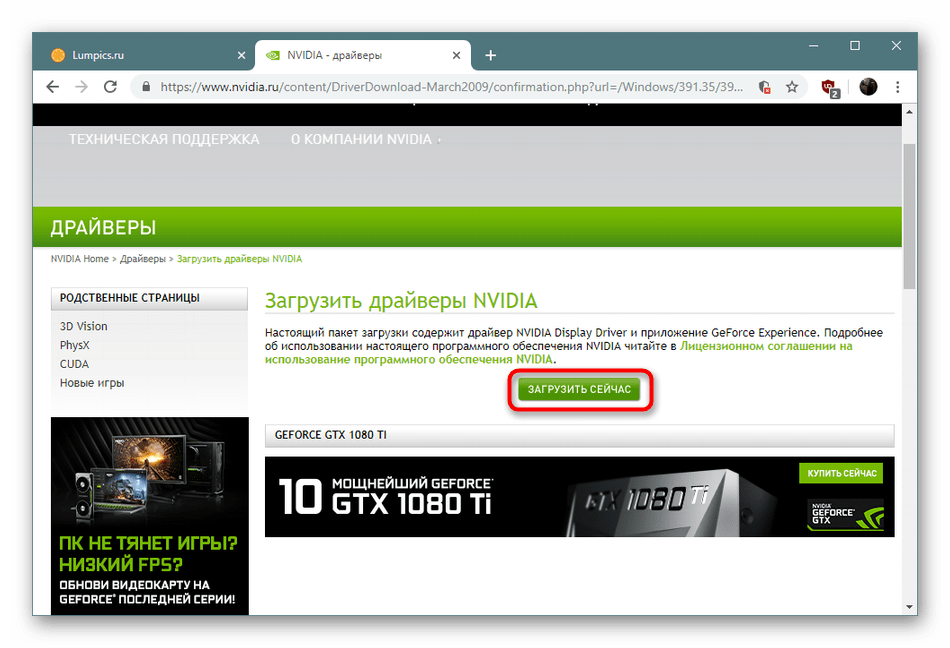The width and height of the screenshot is (950, 648).
Task: Click NVIDIA Home breadcrumb
Action: 79,259
